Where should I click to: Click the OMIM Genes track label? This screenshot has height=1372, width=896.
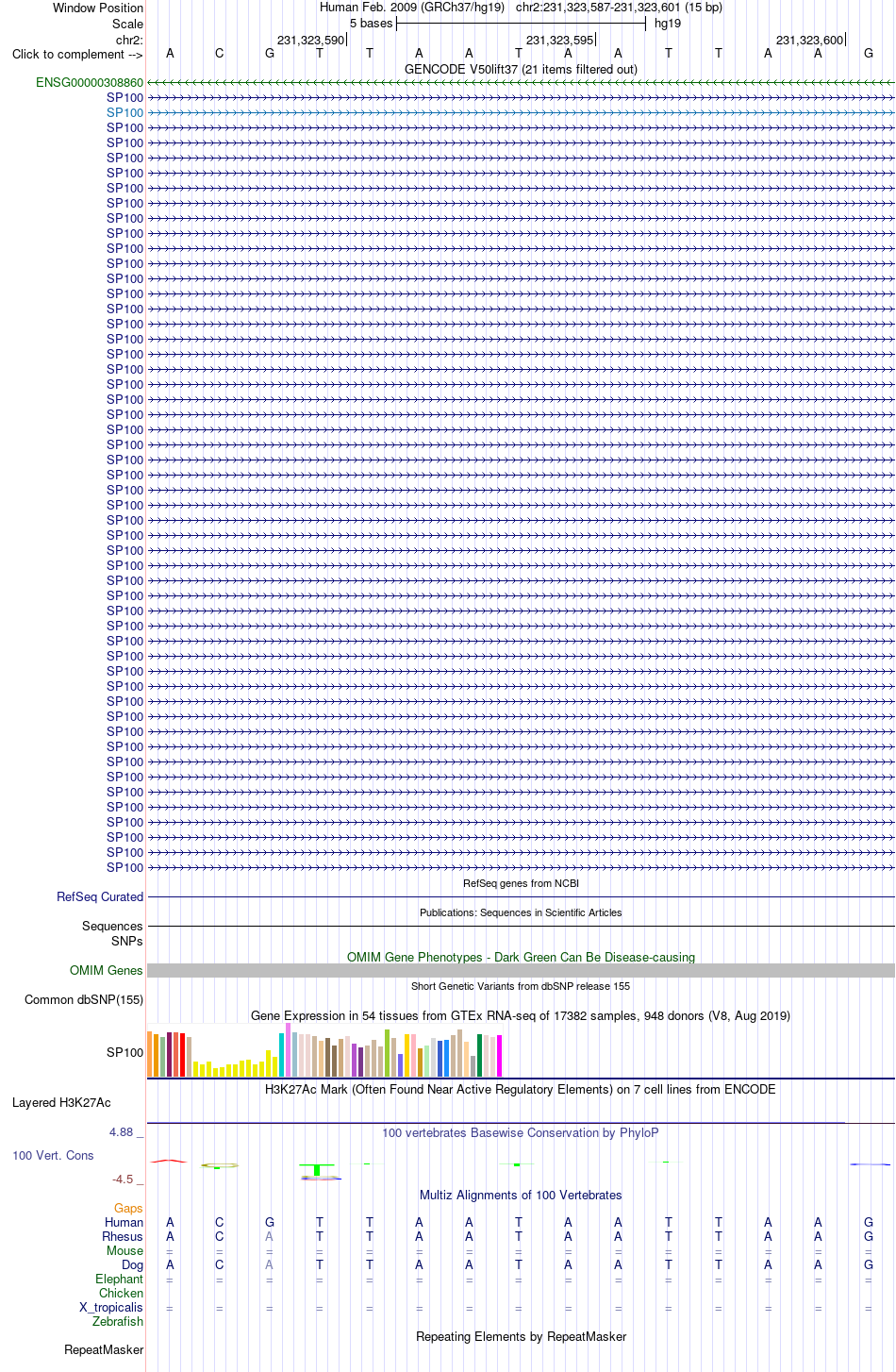coord(107,971)
